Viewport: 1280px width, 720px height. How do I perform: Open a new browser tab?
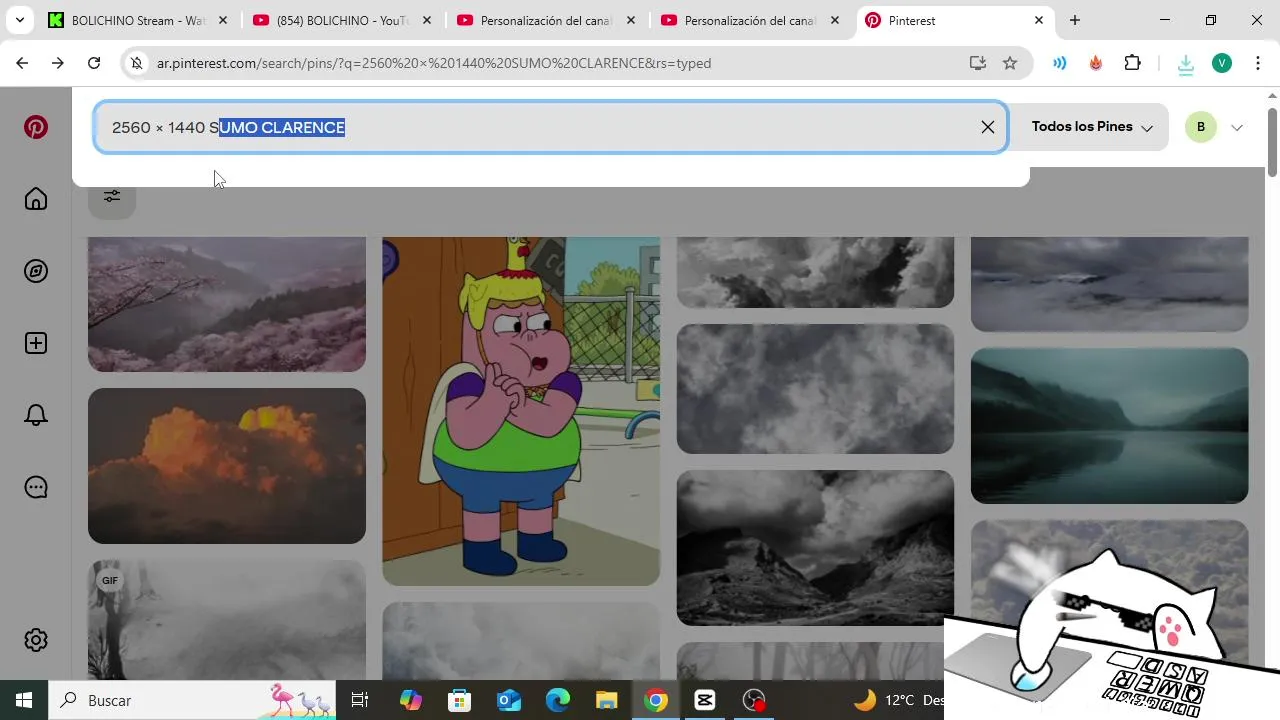click(1075, 20)
